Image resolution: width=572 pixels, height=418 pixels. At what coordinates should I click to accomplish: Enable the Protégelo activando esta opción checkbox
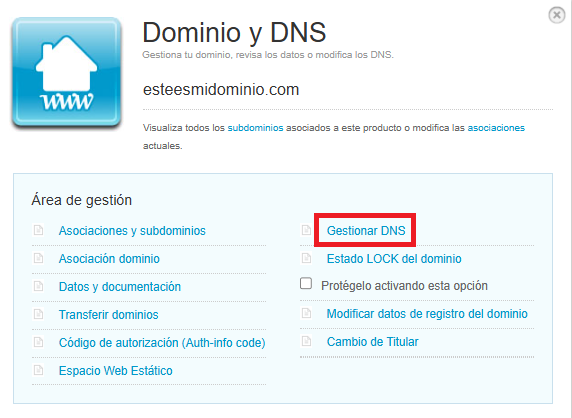click(306, 283)
